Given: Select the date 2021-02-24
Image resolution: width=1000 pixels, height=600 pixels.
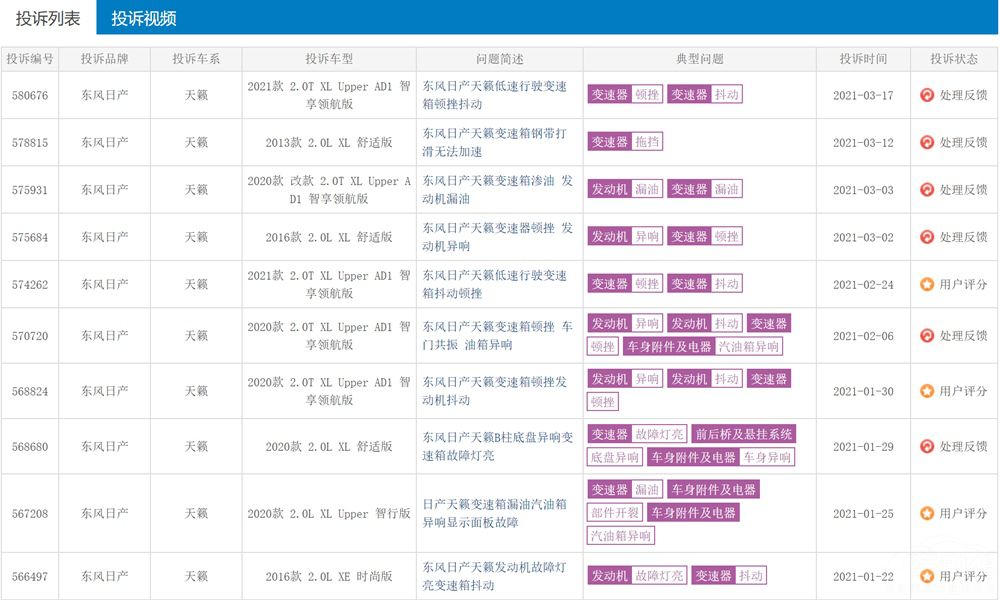Looking at the screenshot, I should 863,284.
